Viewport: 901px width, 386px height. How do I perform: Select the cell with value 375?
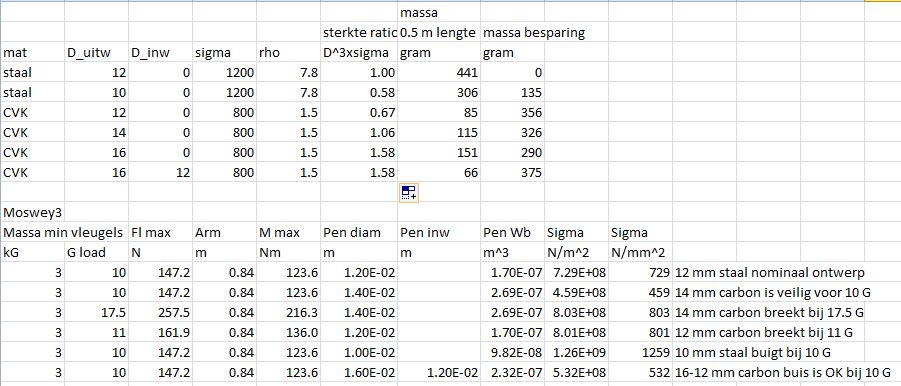[513, 172]
